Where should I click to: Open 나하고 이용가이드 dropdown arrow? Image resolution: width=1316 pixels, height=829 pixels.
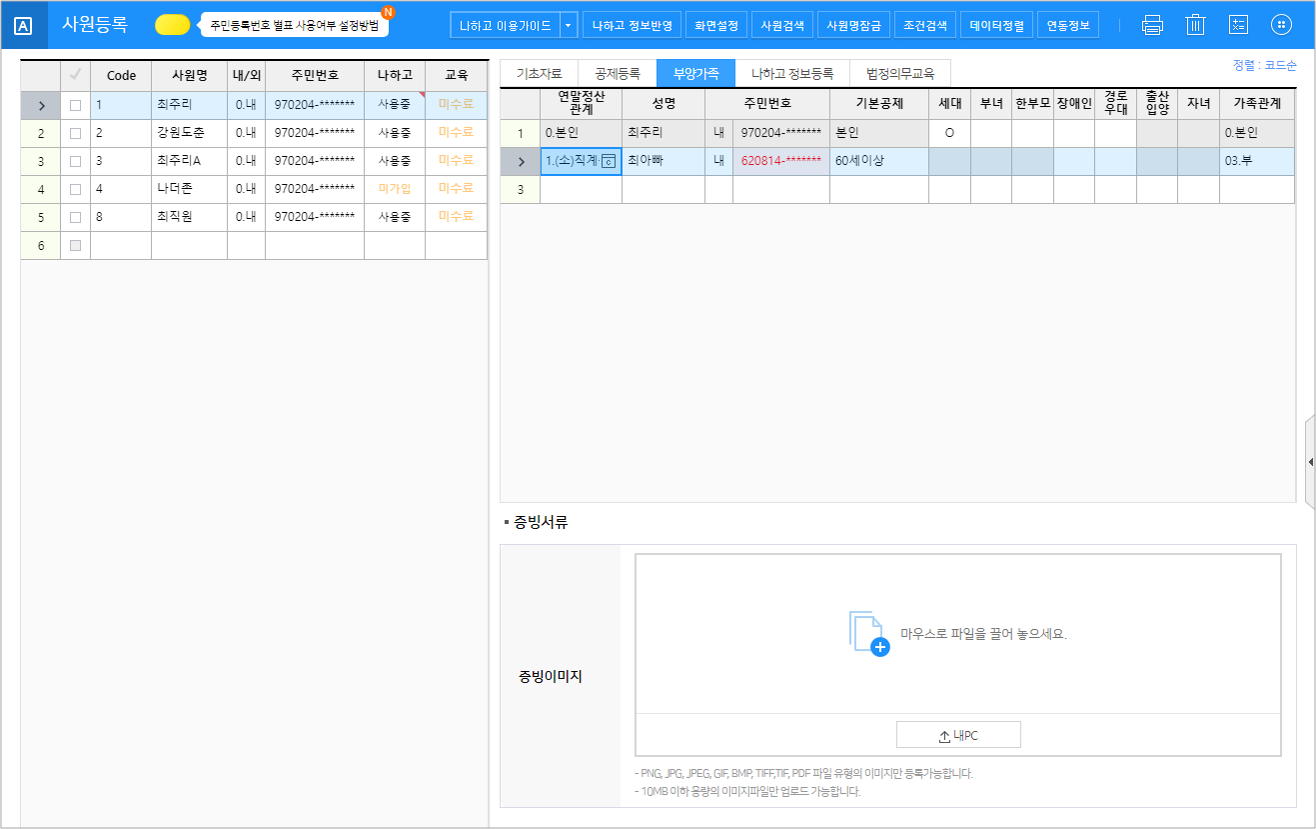click(569, 25)
